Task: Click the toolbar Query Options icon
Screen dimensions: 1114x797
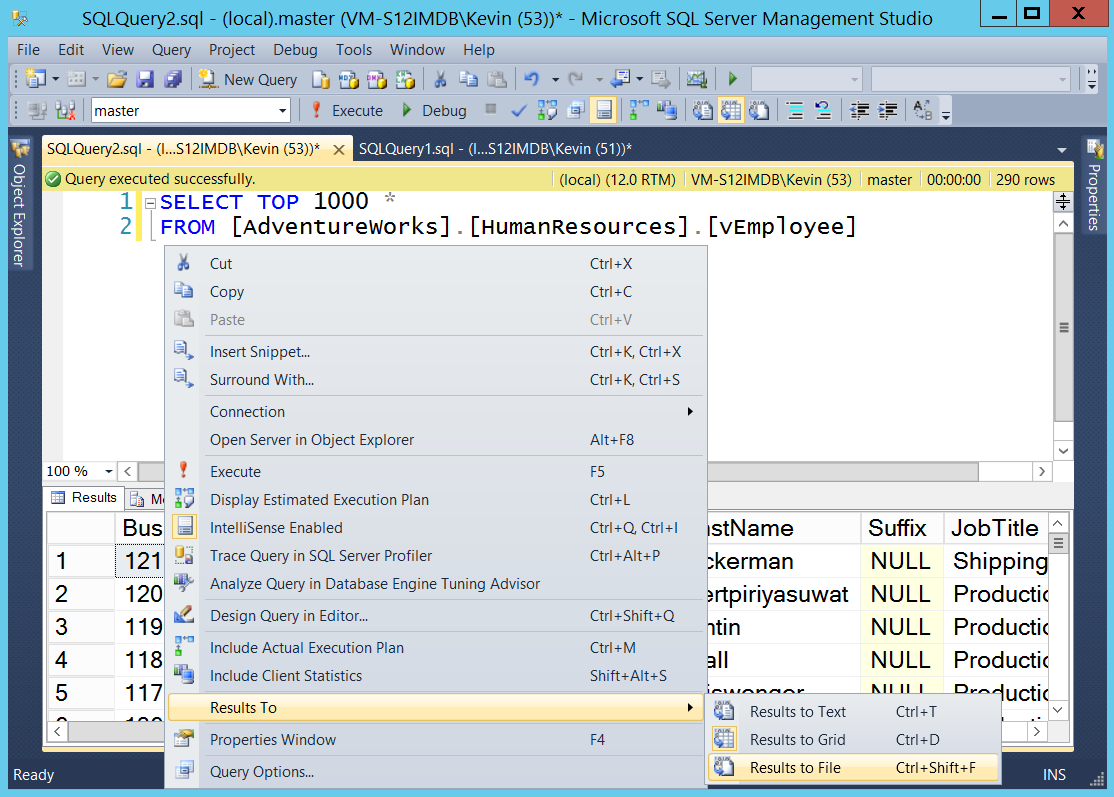Action: 575,111
